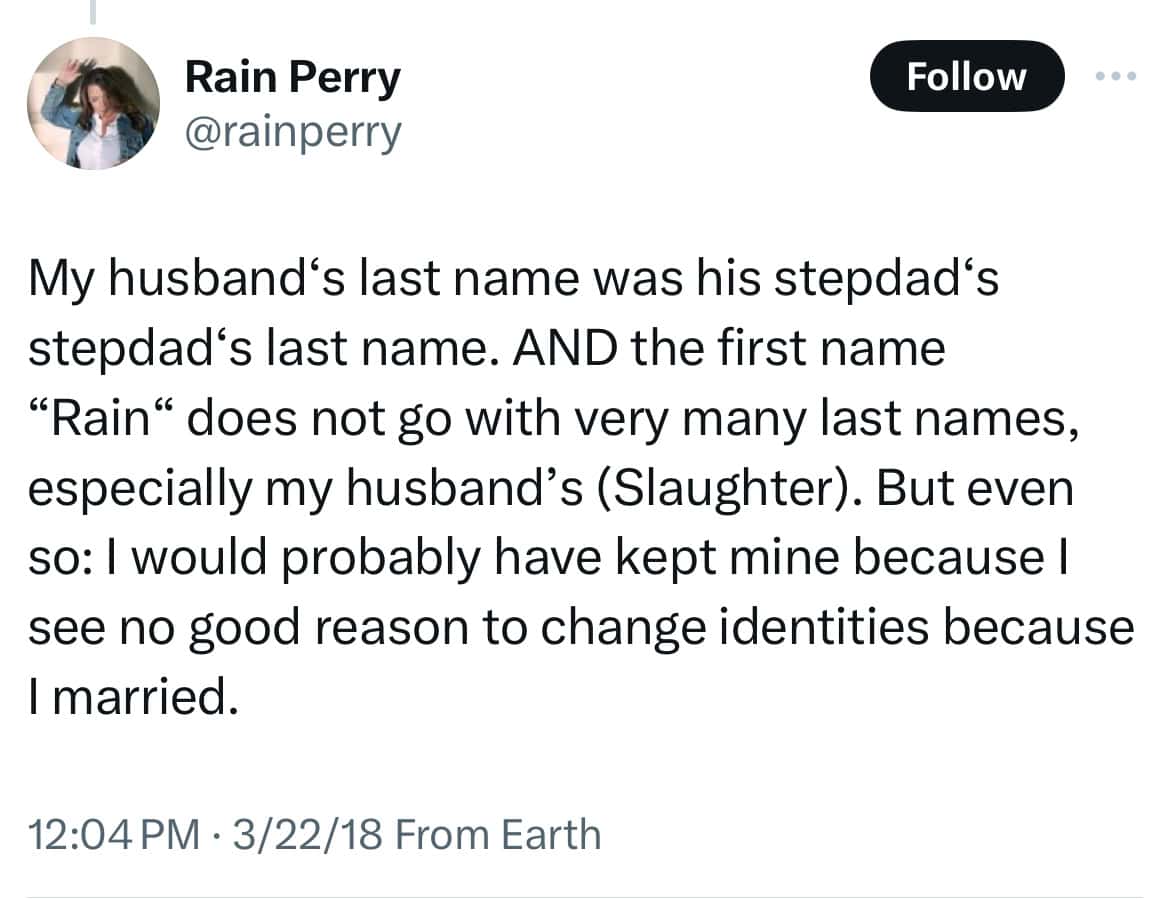Open the three-dot more options menu
Viewport: 1170px width, 899px height.
click(1116, 76)
